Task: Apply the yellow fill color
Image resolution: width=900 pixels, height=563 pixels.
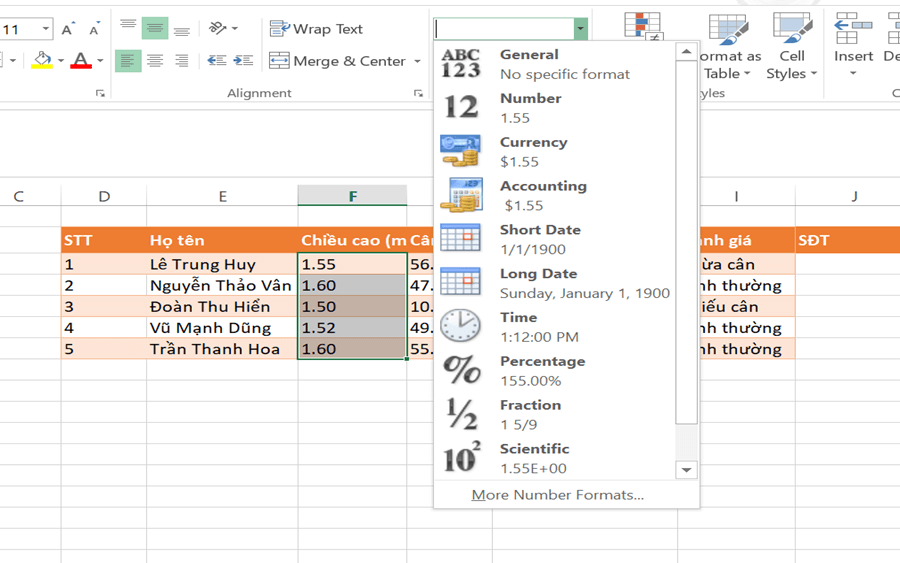Action: coord(41,61)
